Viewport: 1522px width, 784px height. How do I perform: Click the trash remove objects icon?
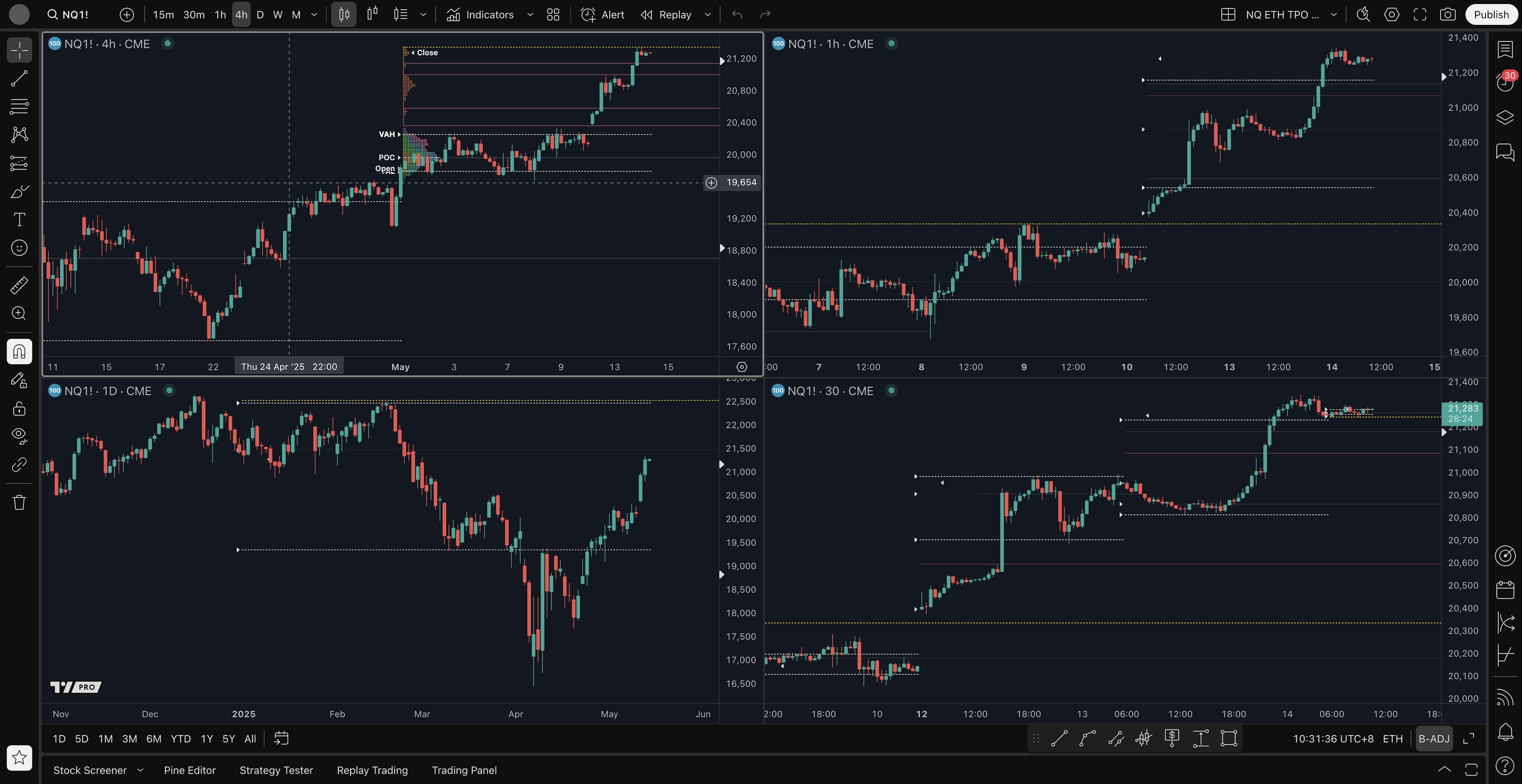tap(19, 502)
